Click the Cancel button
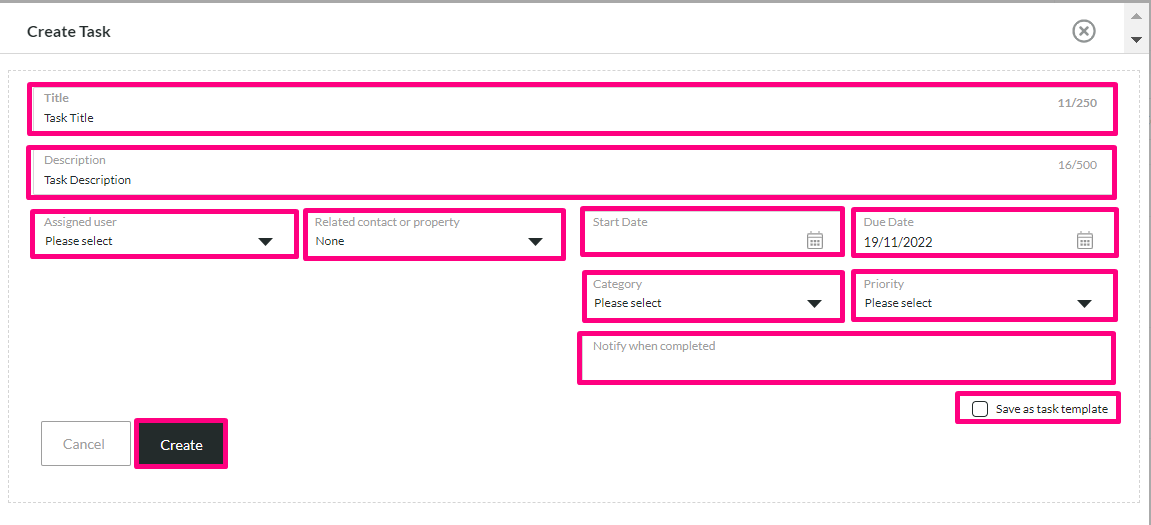 tap(86, 443)
